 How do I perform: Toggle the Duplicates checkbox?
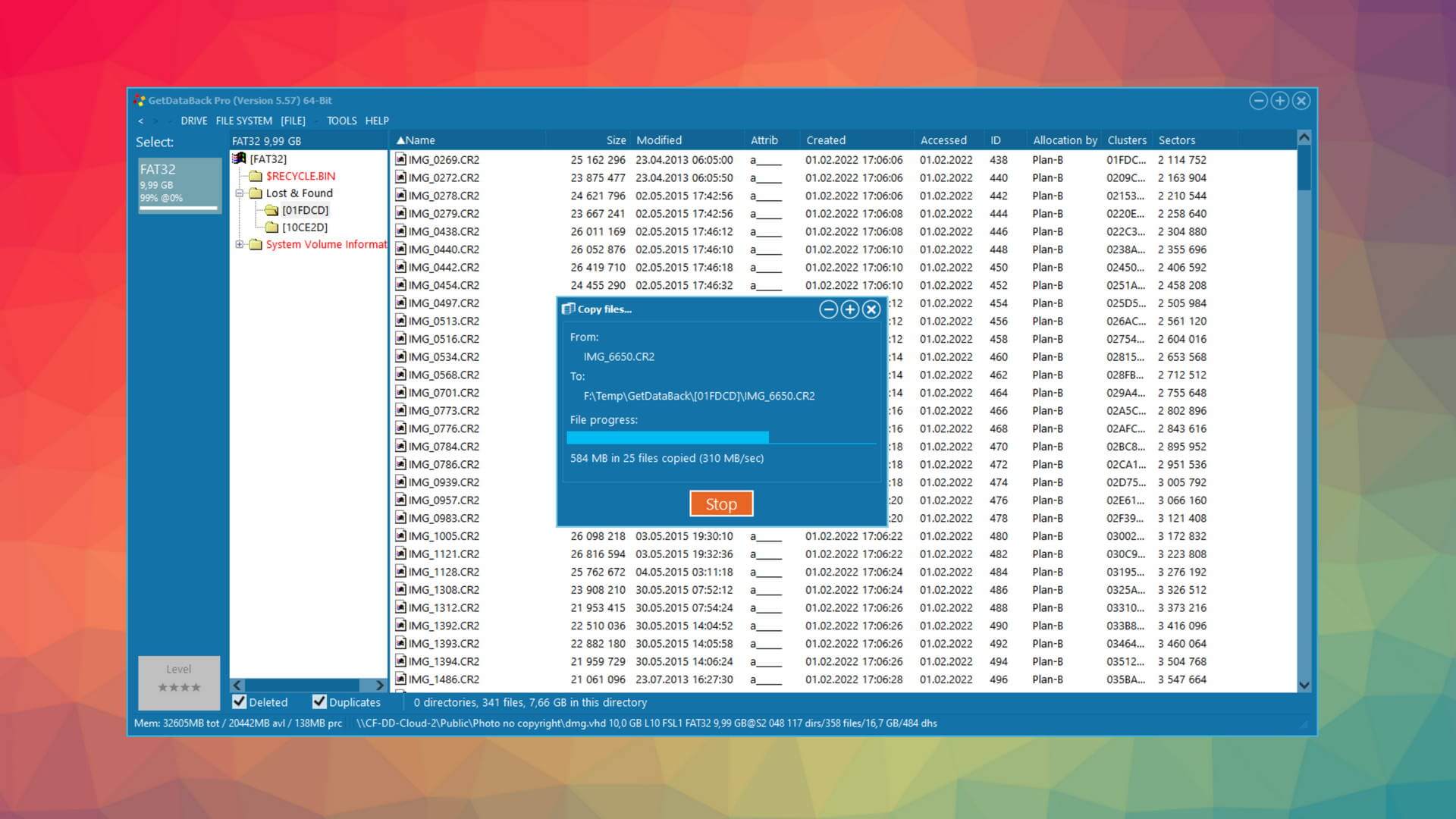(x=319, y=702)
